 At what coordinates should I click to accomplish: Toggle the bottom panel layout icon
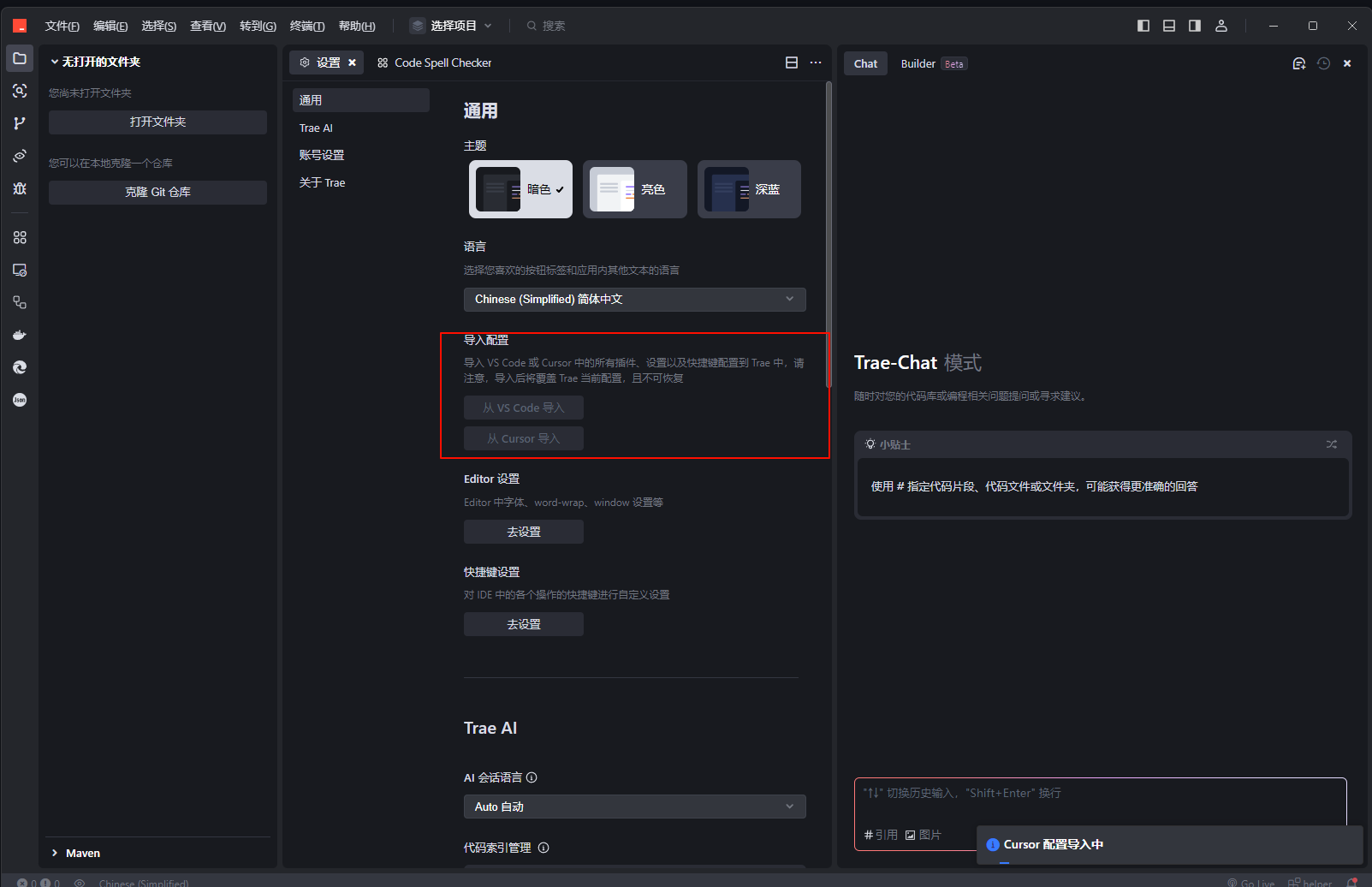[1169, 26]
